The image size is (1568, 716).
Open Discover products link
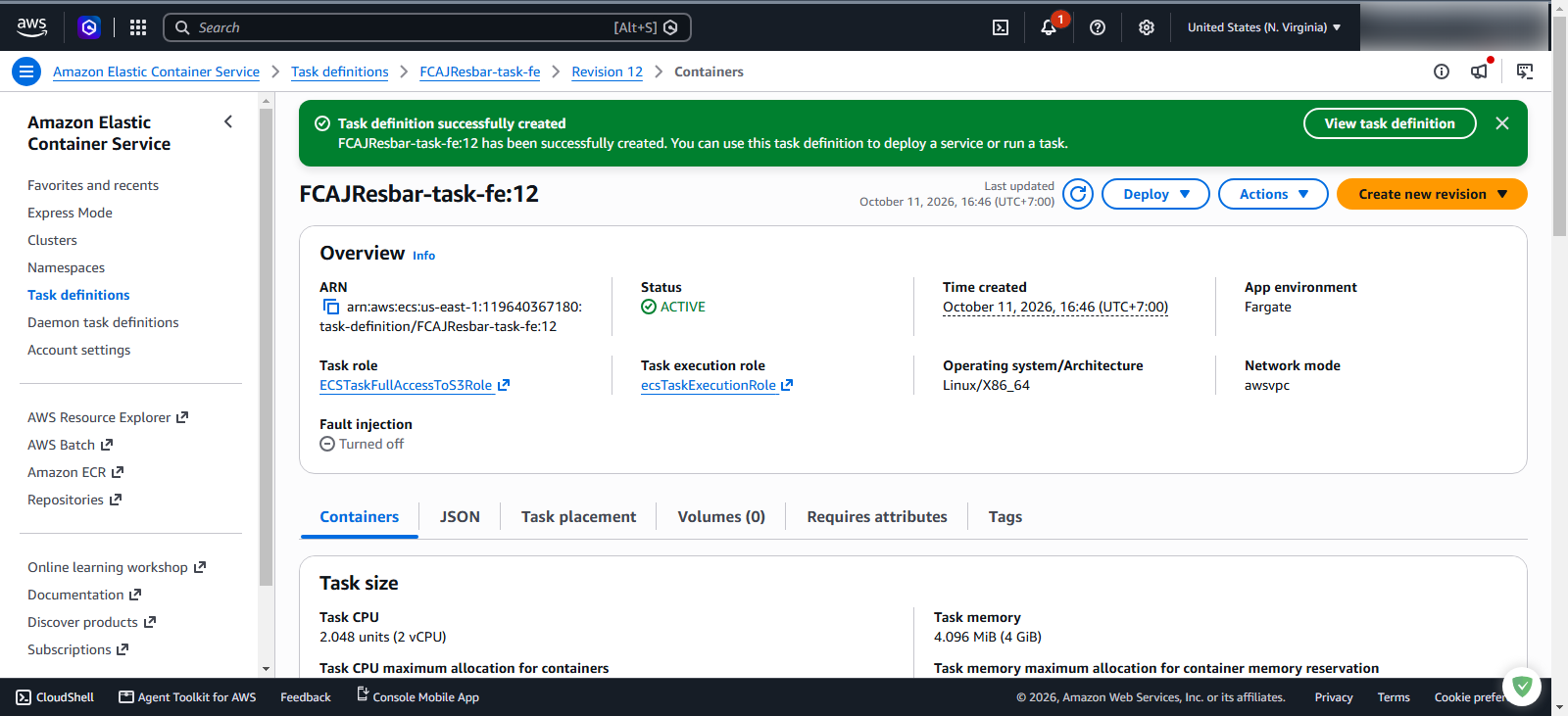coord(92,622)
